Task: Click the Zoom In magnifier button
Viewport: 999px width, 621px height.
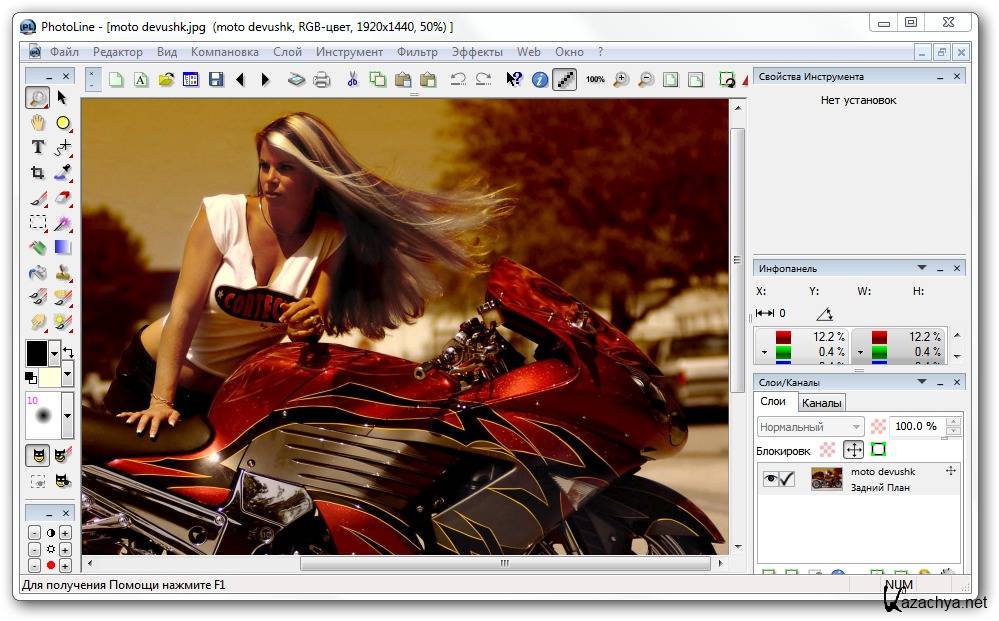Action: pos(621,80)
